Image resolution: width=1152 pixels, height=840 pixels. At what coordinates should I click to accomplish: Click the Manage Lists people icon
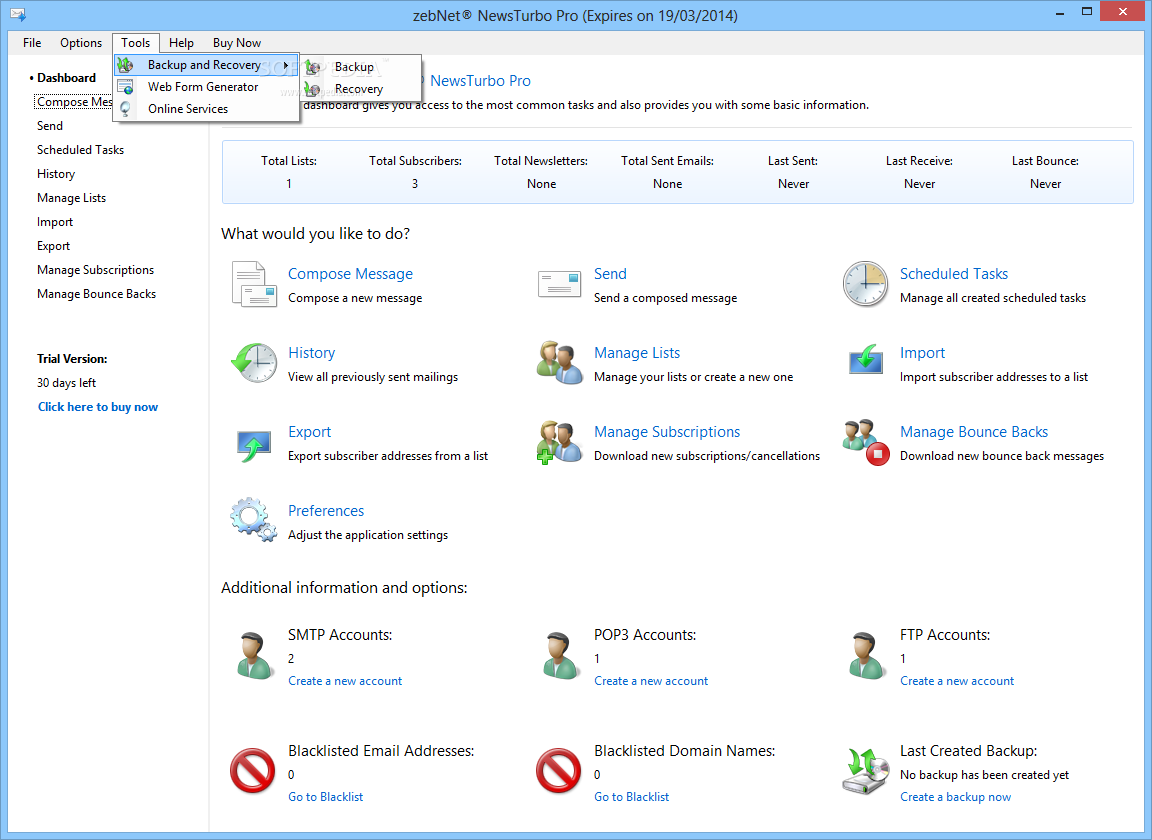click(x=560, y=362)
